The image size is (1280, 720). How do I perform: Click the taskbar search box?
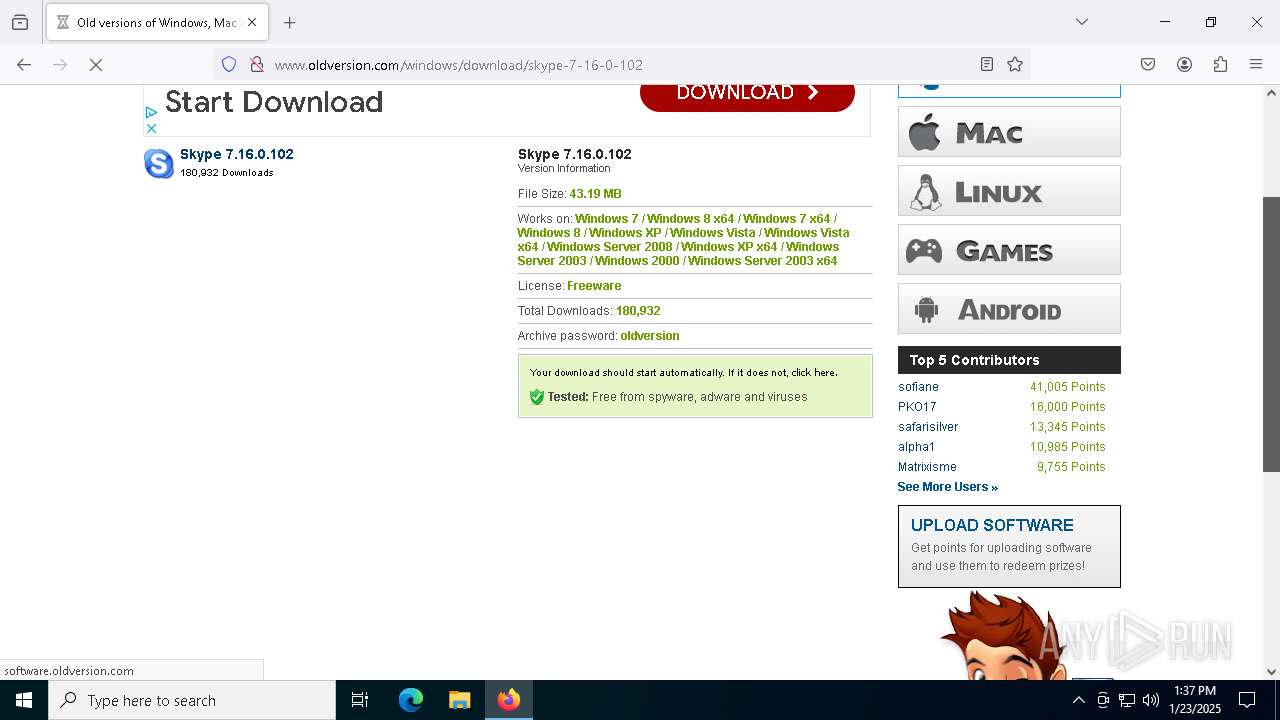(192, 700)
